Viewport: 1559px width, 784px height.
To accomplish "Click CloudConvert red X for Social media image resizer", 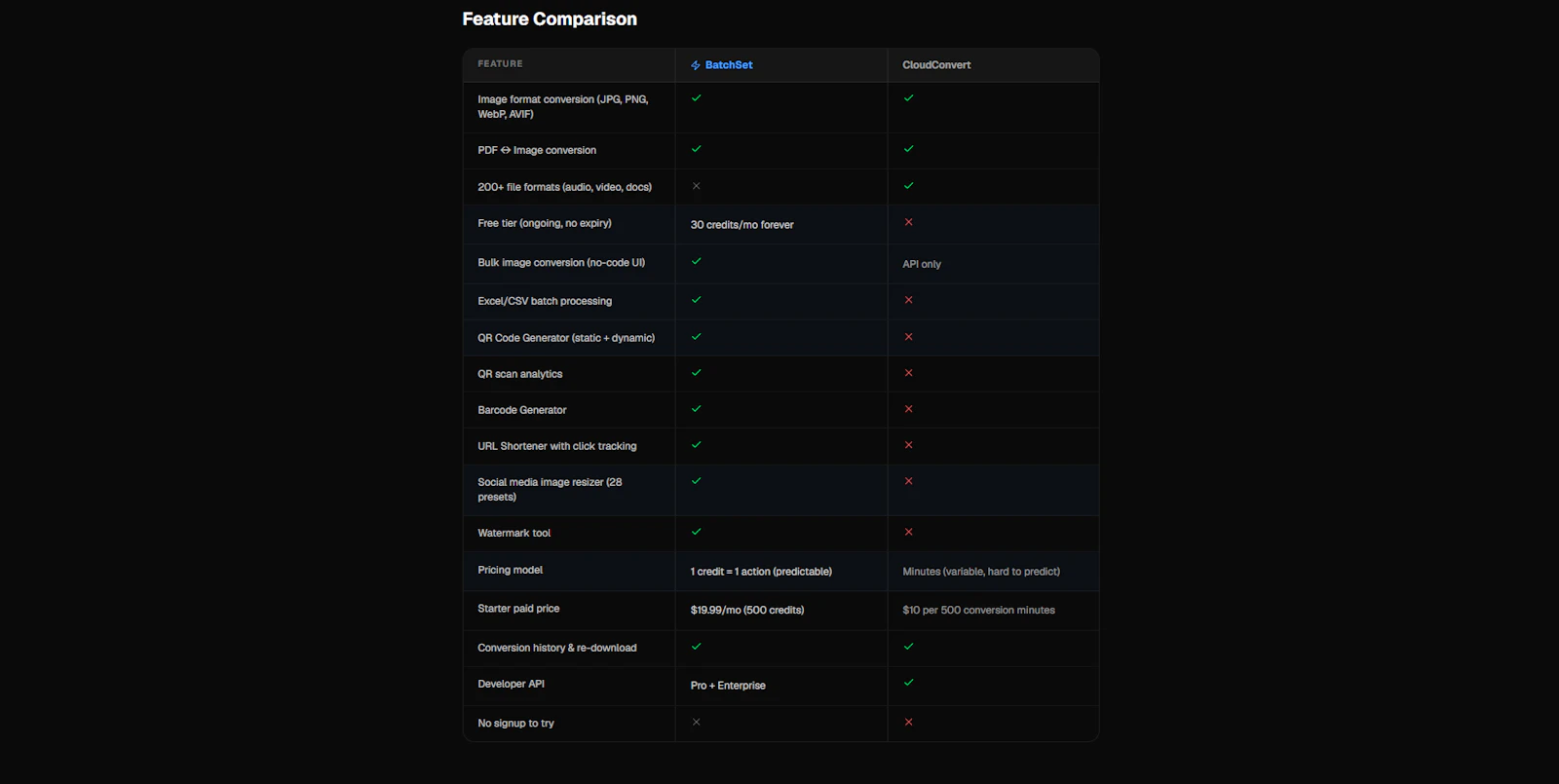I will tap(909, 481).
